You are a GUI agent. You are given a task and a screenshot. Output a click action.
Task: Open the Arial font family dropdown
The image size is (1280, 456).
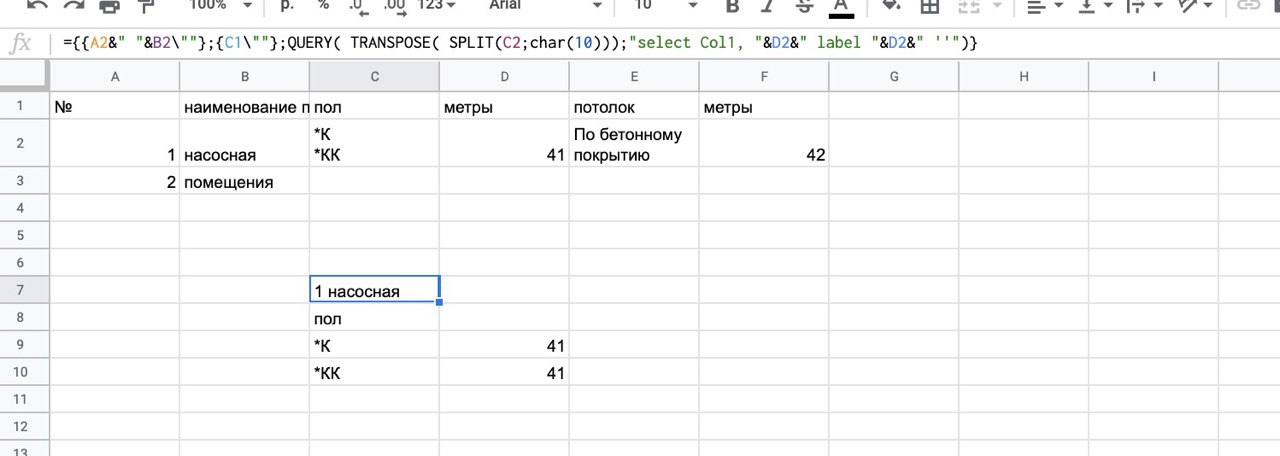(545, 6)
